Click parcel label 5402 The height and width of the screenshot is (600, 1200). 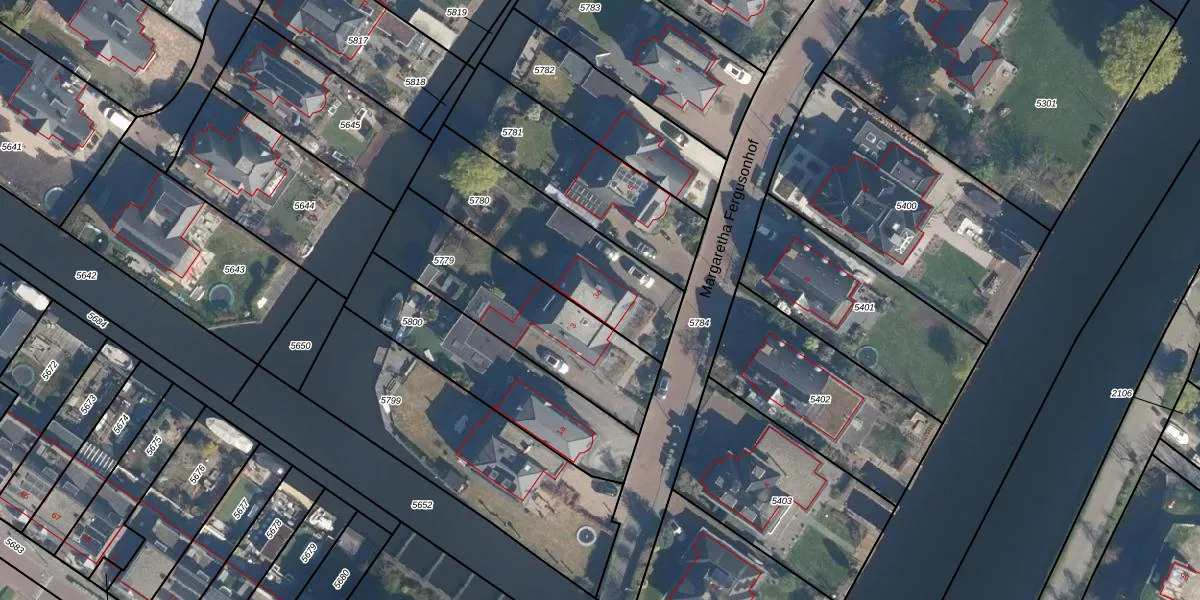point(820,400)
